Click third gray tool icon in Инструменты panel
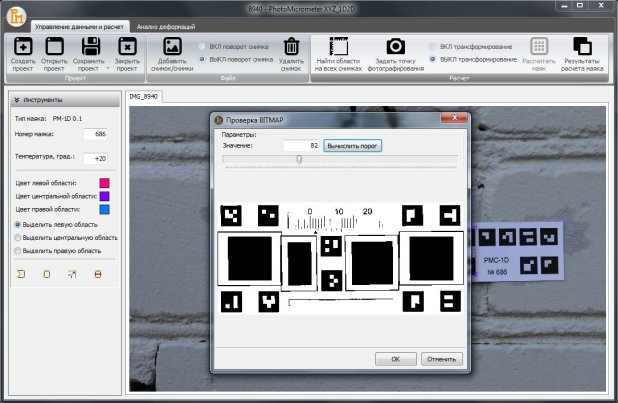This screenshot has width=618, height=403. 72,274
